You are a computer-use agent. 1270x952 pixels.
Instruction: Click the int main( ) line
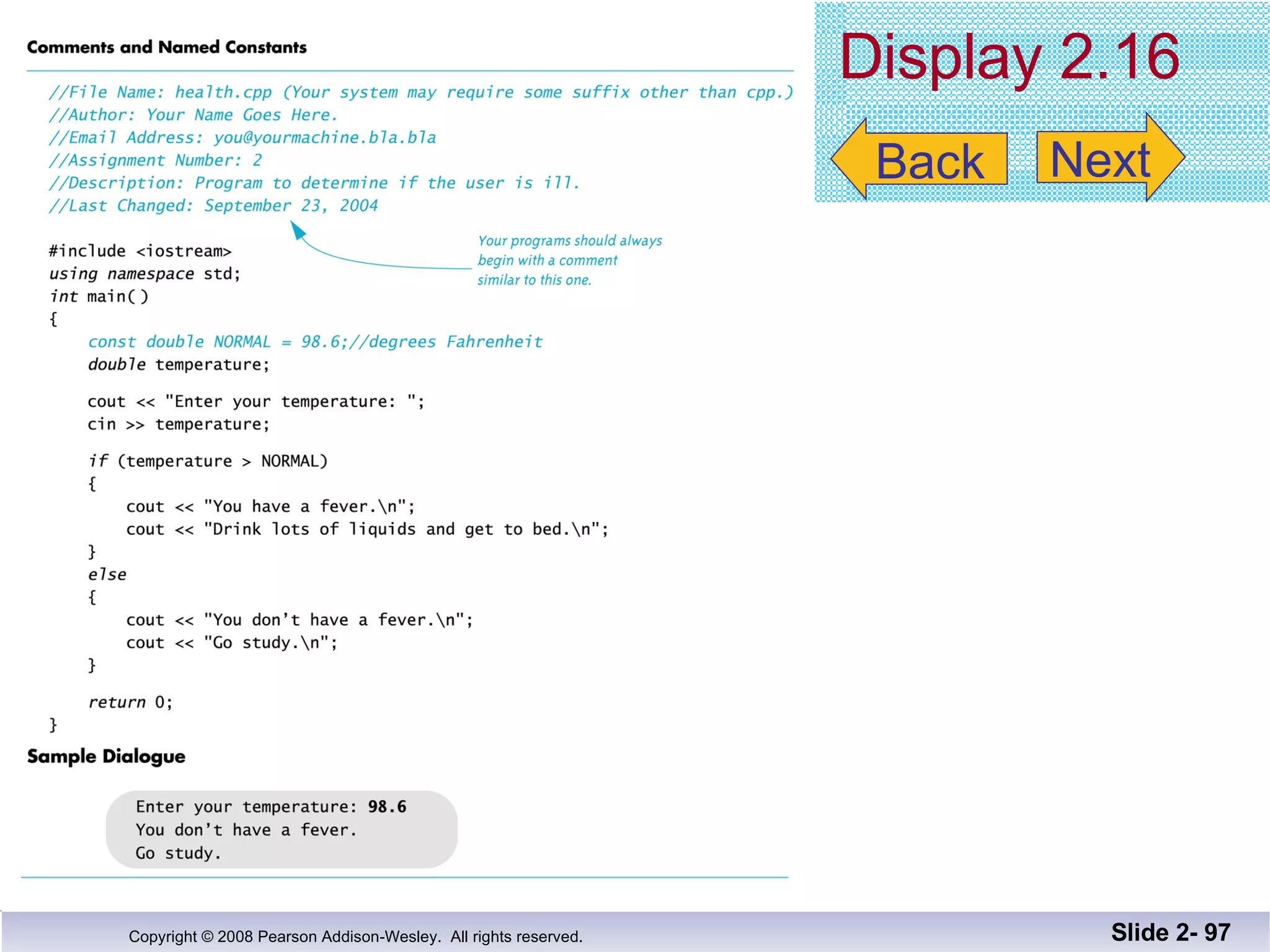point(99,296)
